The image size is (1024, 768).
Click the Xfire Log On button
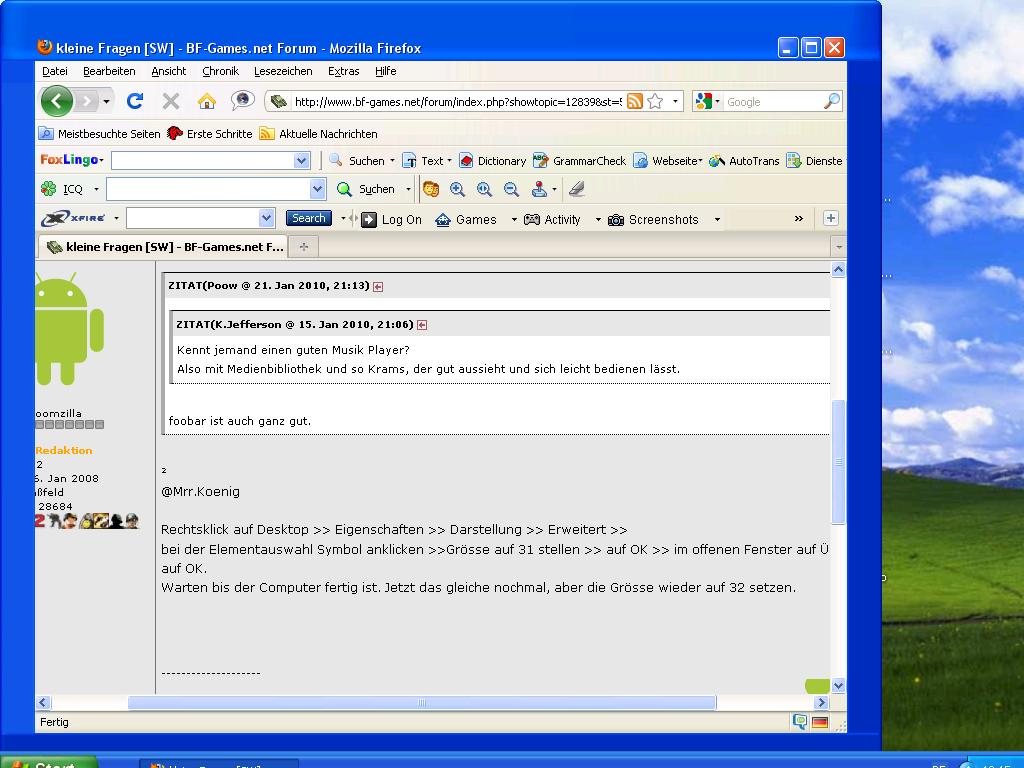tap(392, 219)
